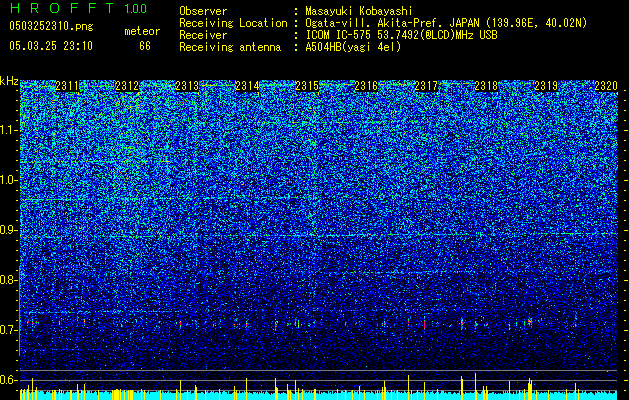Click the 1.0 kHz axis label
629x400 pixels.
click(9, 180)
